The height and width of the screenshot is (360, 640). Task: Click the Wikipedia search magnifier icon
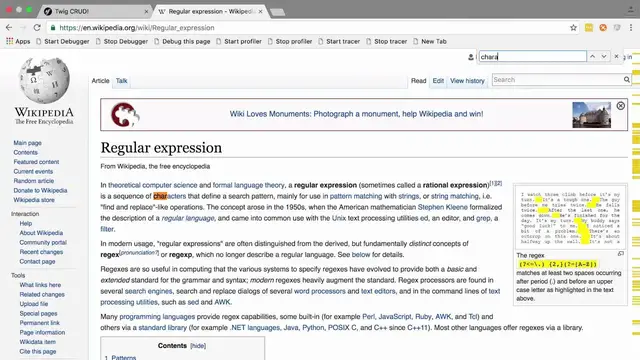627,80
